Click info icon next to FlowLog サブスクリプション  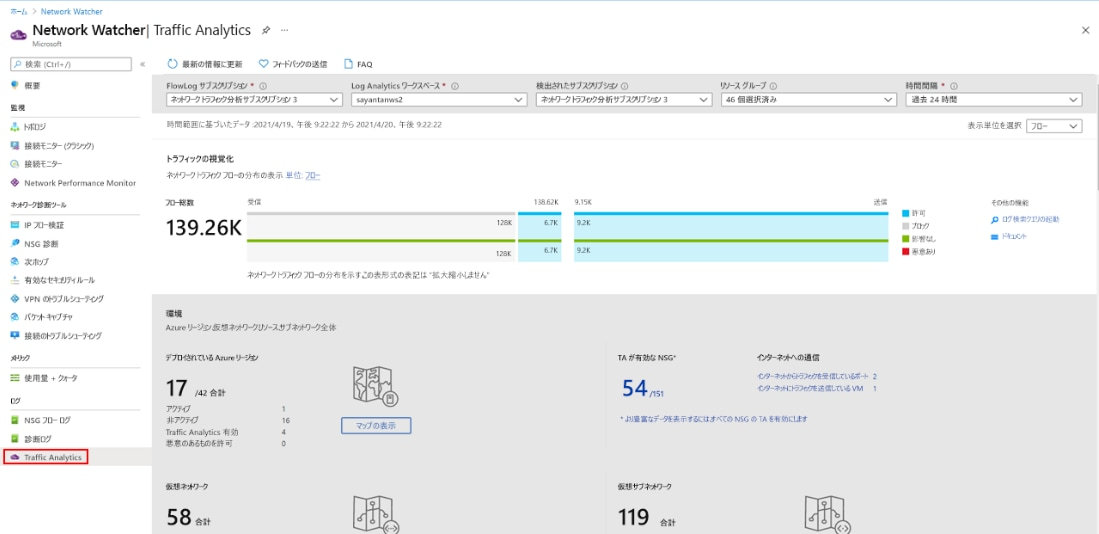263,86
